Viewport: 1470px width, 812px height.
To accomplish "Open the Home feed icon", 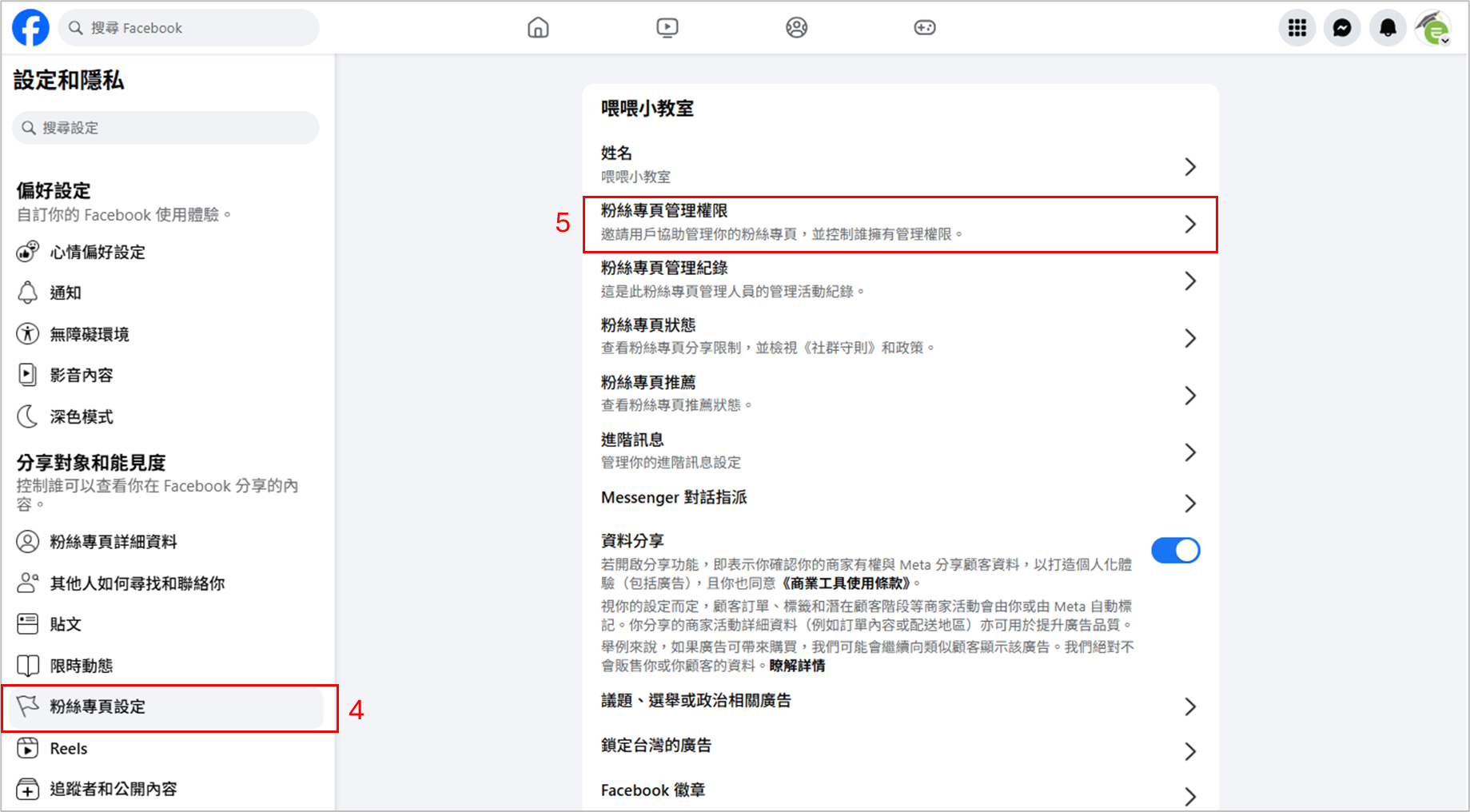I will tap(538, 28).
